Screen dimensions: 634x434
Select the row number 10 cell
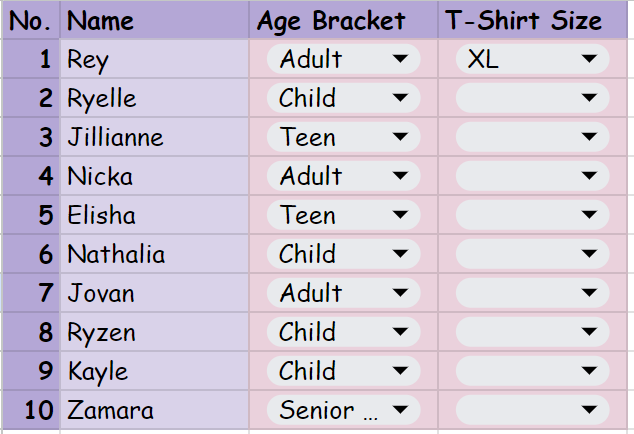(30, 411)
